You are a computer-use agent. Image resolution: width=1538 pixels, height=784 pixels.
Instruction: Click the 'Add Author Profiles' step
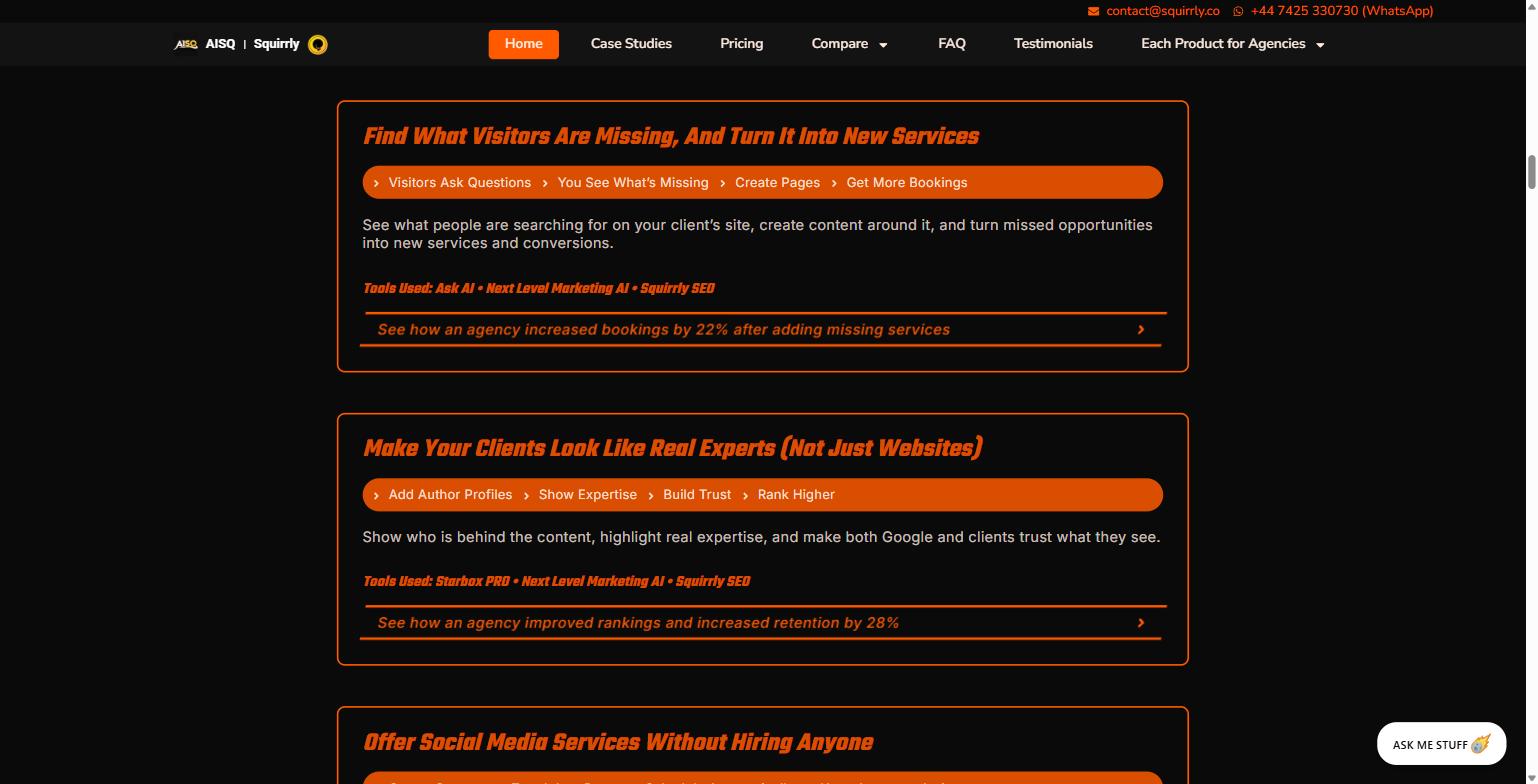coord(450,495)
